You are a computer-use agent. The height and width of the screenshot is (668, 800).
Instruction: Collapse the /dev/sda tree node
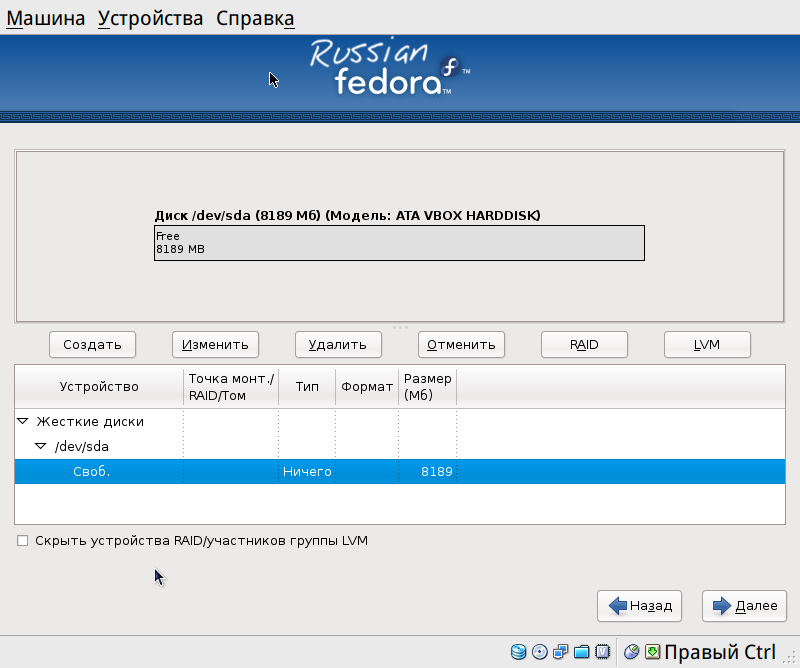click(40, 446)
